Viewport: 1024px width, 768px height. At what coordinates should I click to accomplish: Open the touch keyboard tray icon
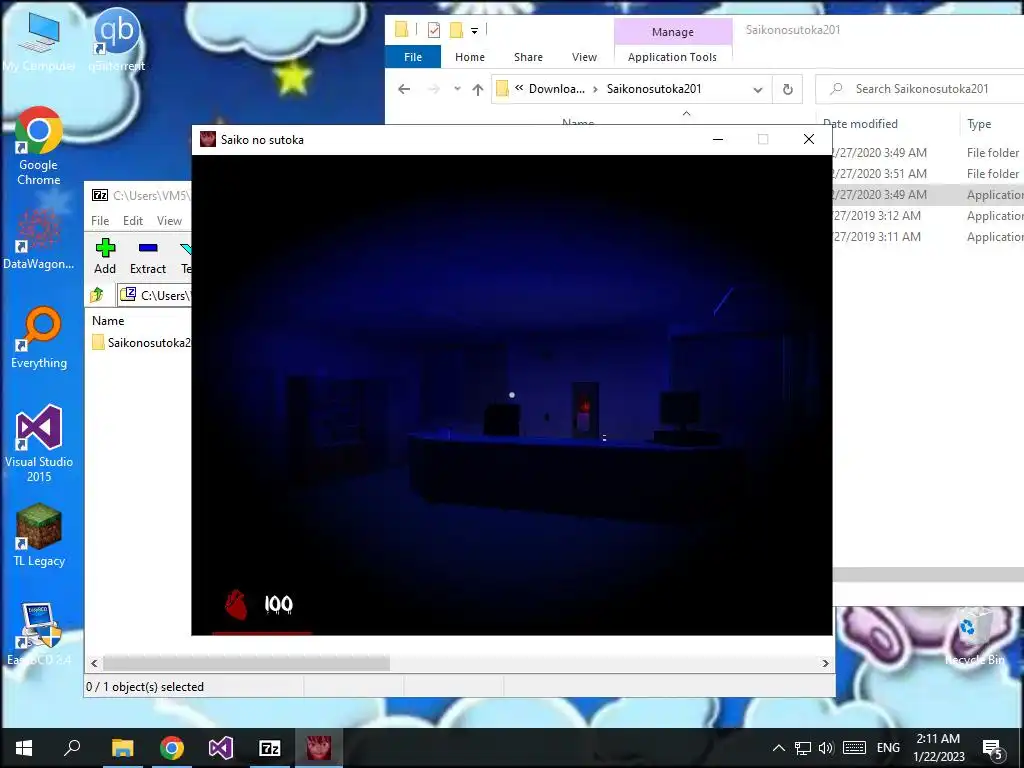pyautogui.click(x=854, y=748)
